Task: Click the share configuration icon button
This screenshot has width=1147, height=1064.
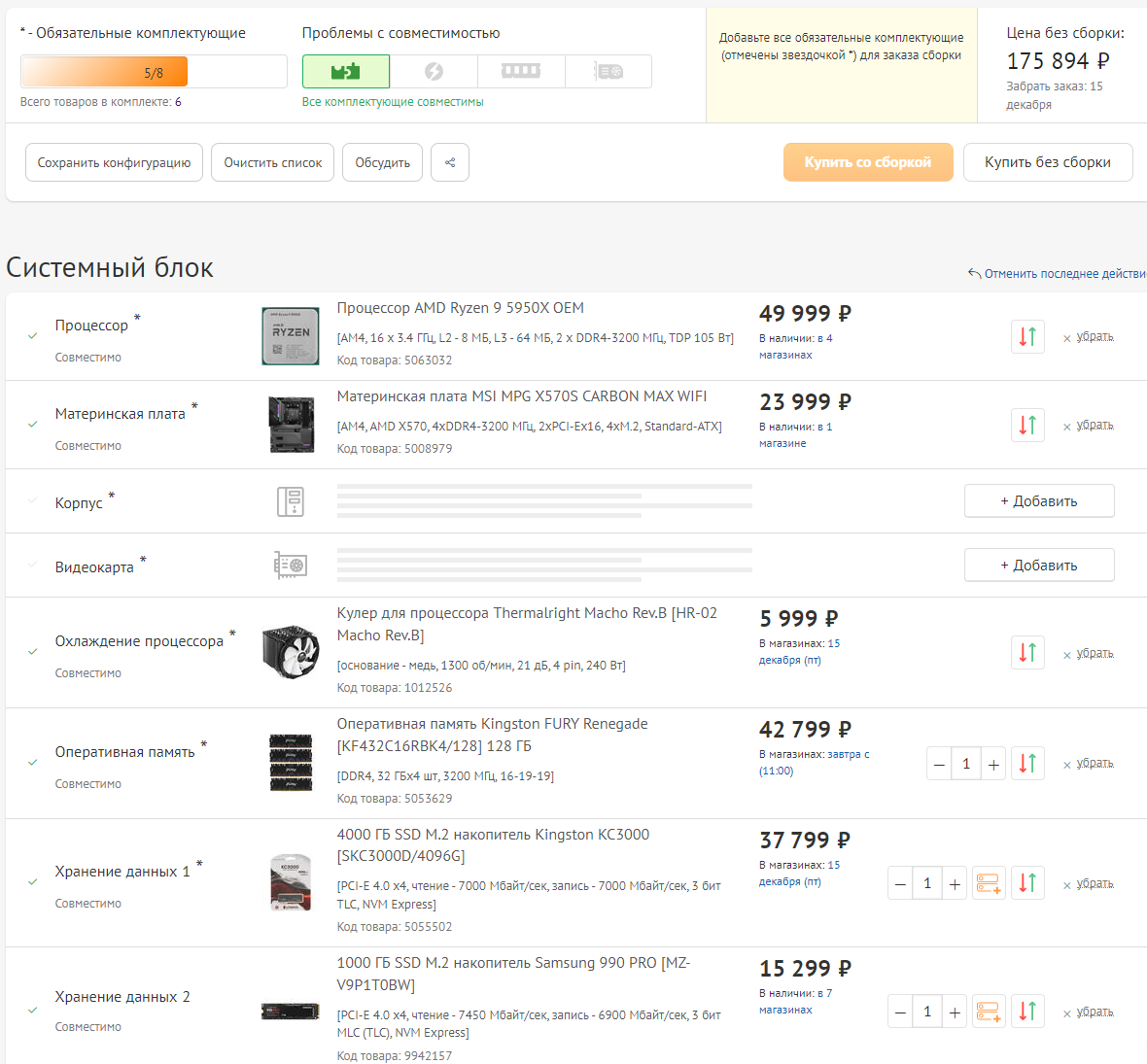Action: point(450,162)
